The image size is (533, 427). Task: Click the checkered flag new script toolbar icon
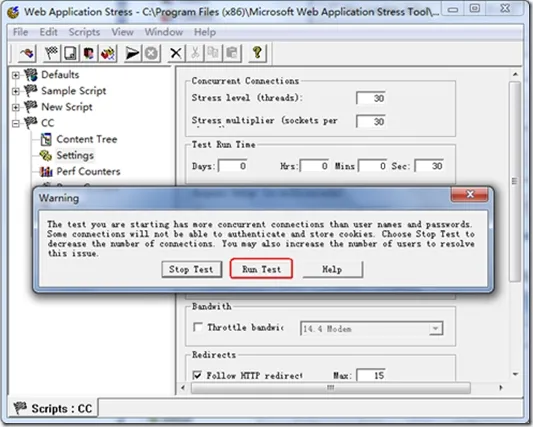tap(52, 53)
